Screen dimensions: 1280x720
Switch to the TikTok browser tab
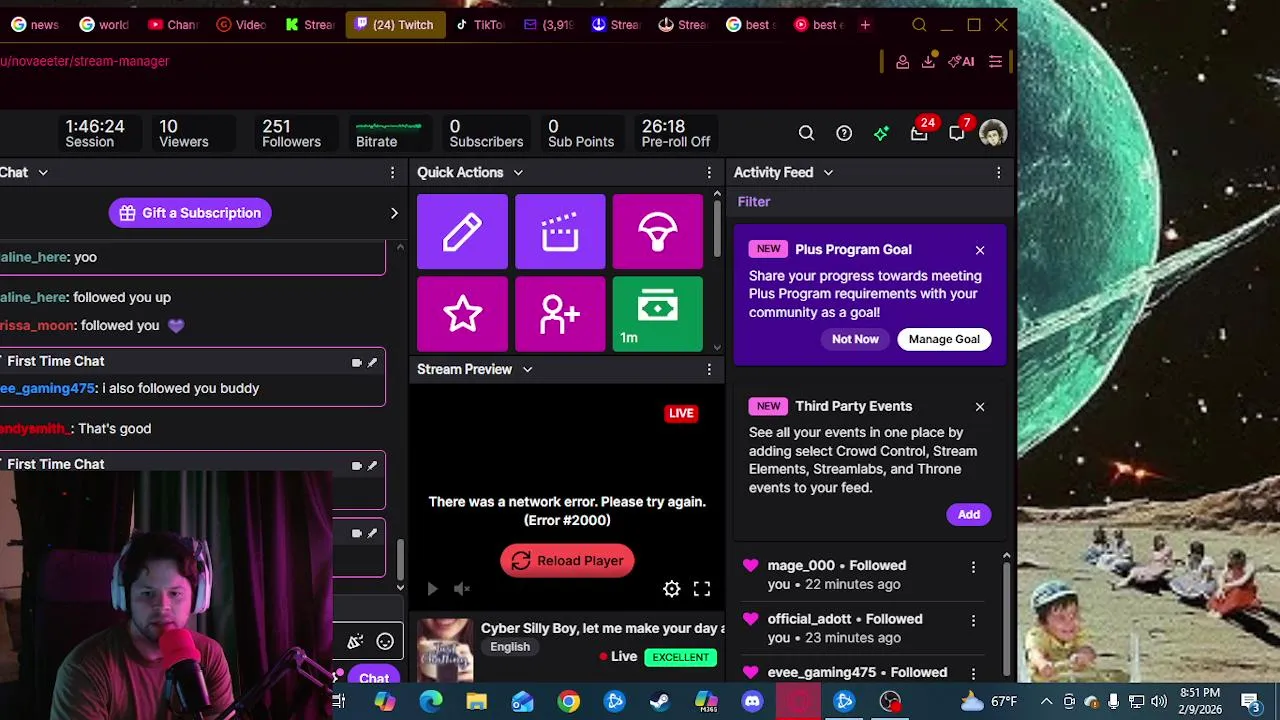[x=480, y=25]
